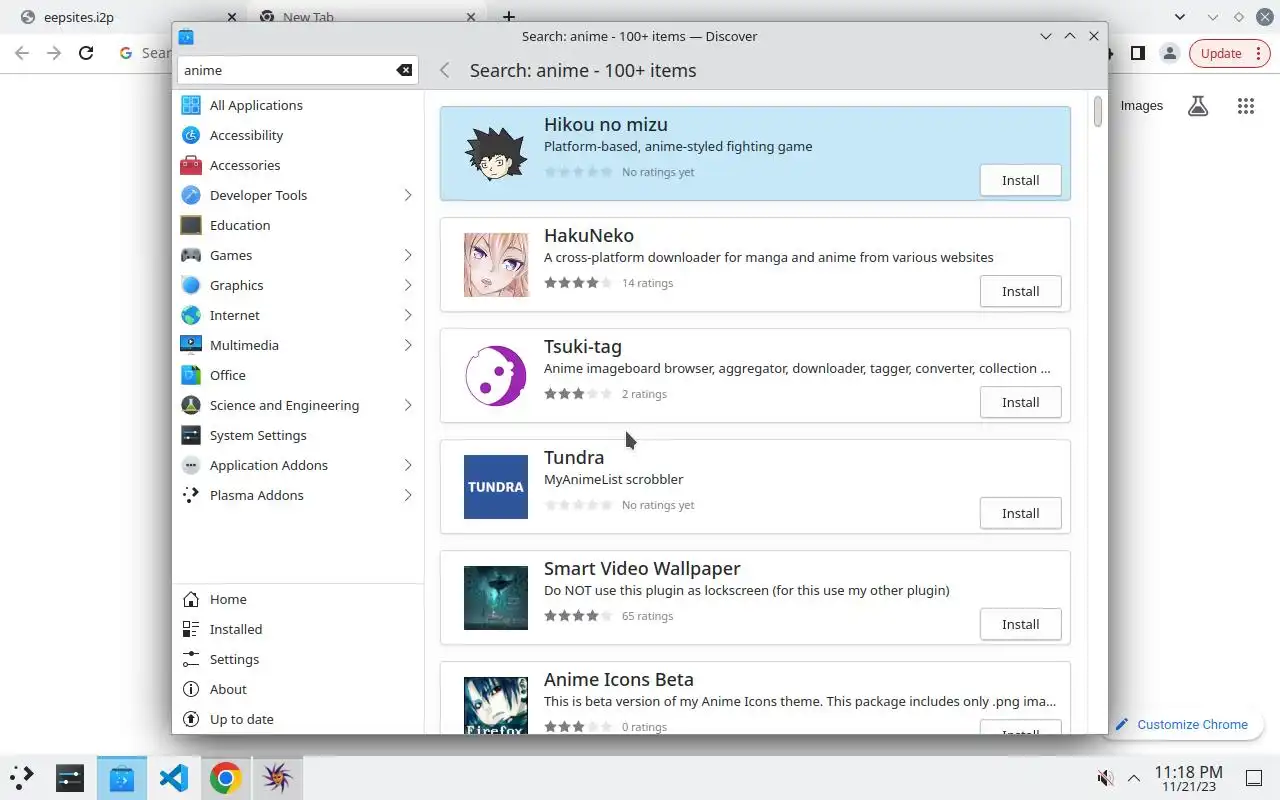
Task: Open the Chrome profile avatar
Action: point(1170,53)
